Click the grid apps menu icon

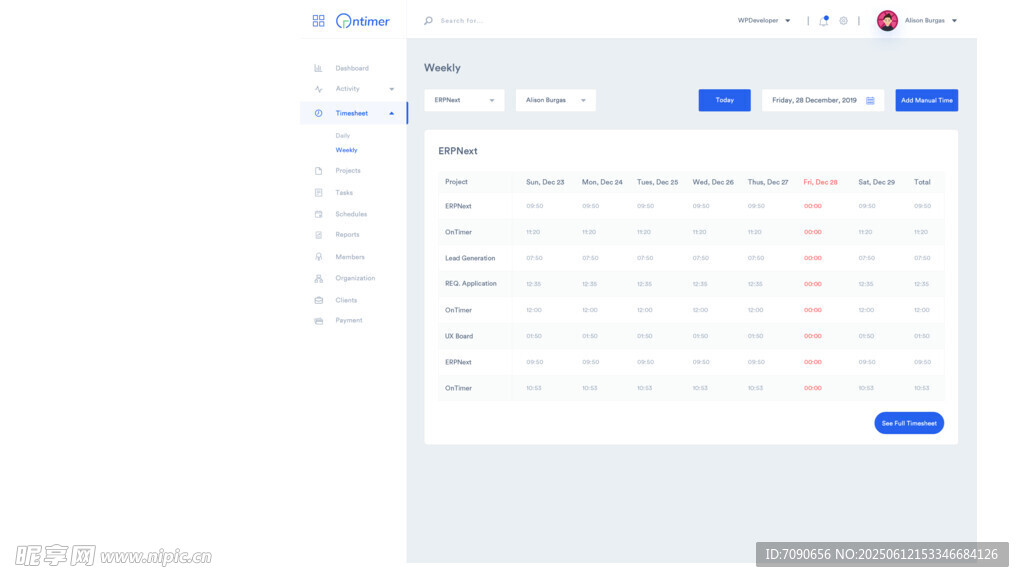(x=318, y=20)
